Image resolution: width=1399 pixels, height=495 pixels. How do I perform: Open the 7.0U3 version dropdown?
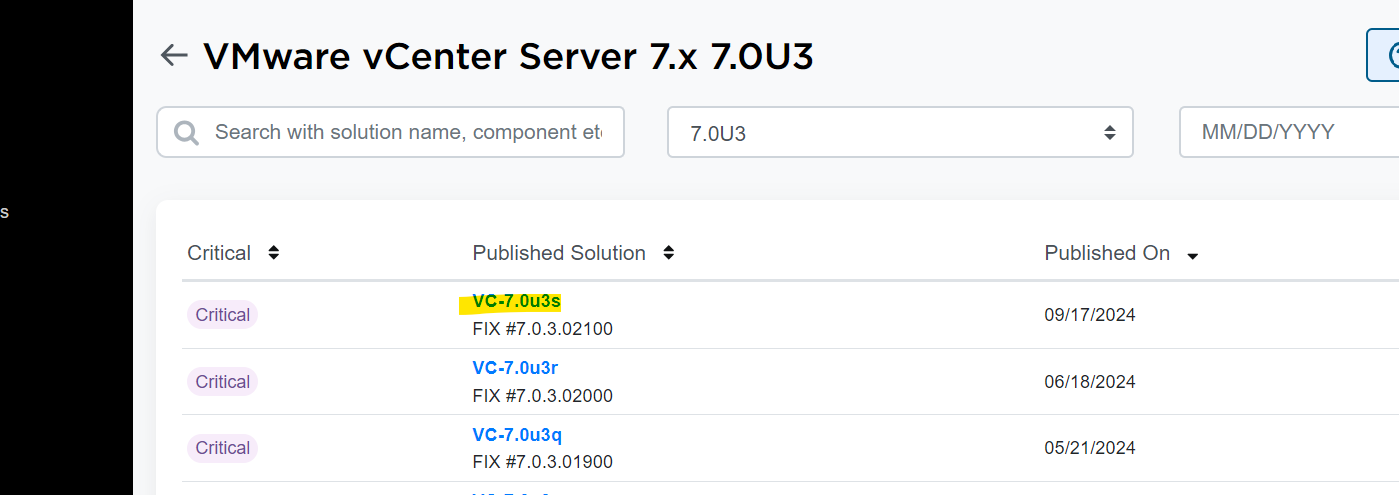(x=900, y=132)
